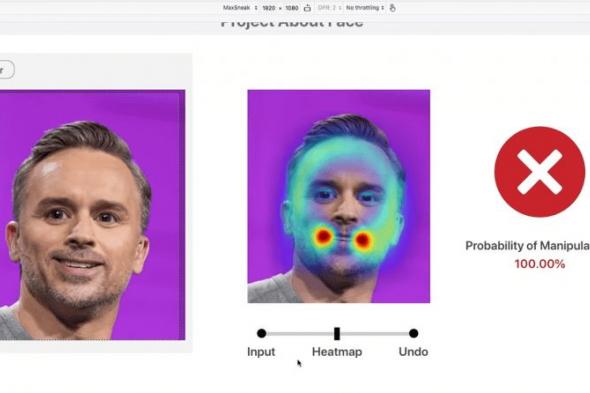Click the Undo endpoint dot on the slider
The image size is (590, 393).
coord(413,333)
